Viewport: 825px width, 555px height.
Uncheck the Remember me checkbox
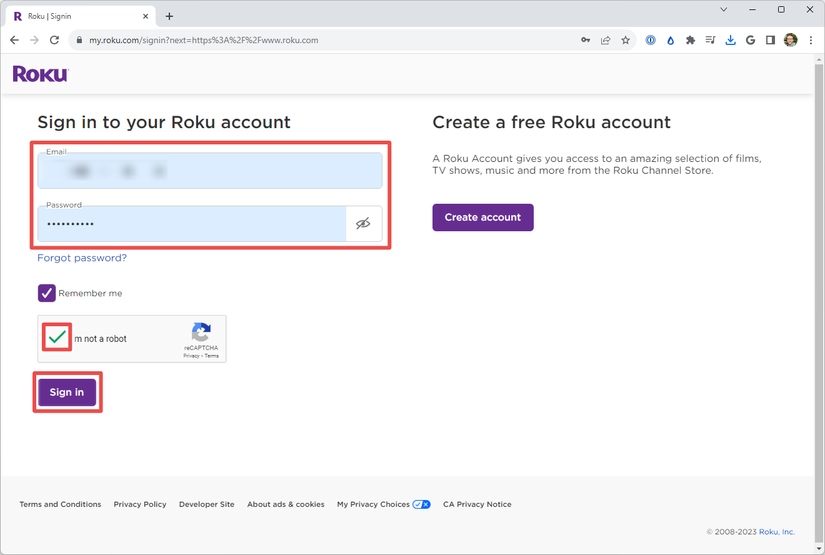point(47,293)
